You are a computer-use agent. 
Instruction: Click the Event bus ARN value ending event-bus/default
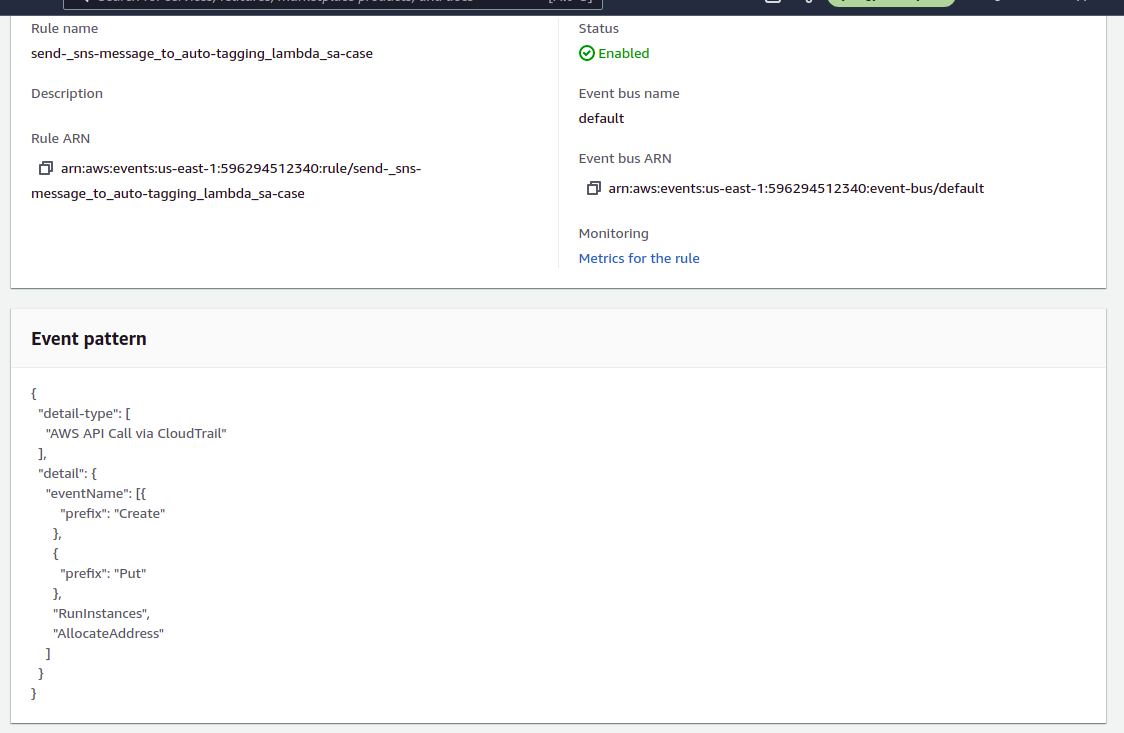(x=796, y=188)
